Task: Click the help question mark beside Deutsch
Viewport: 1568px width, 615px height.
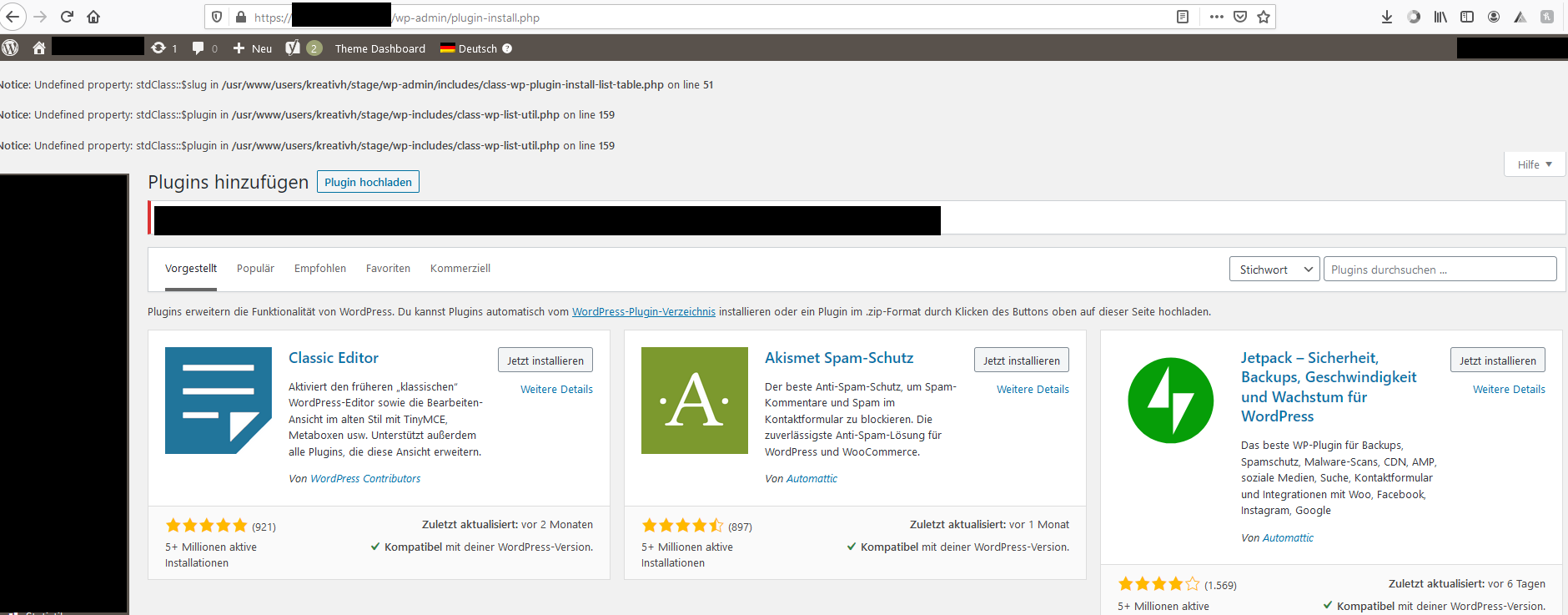Action: (x=507, y=48)
